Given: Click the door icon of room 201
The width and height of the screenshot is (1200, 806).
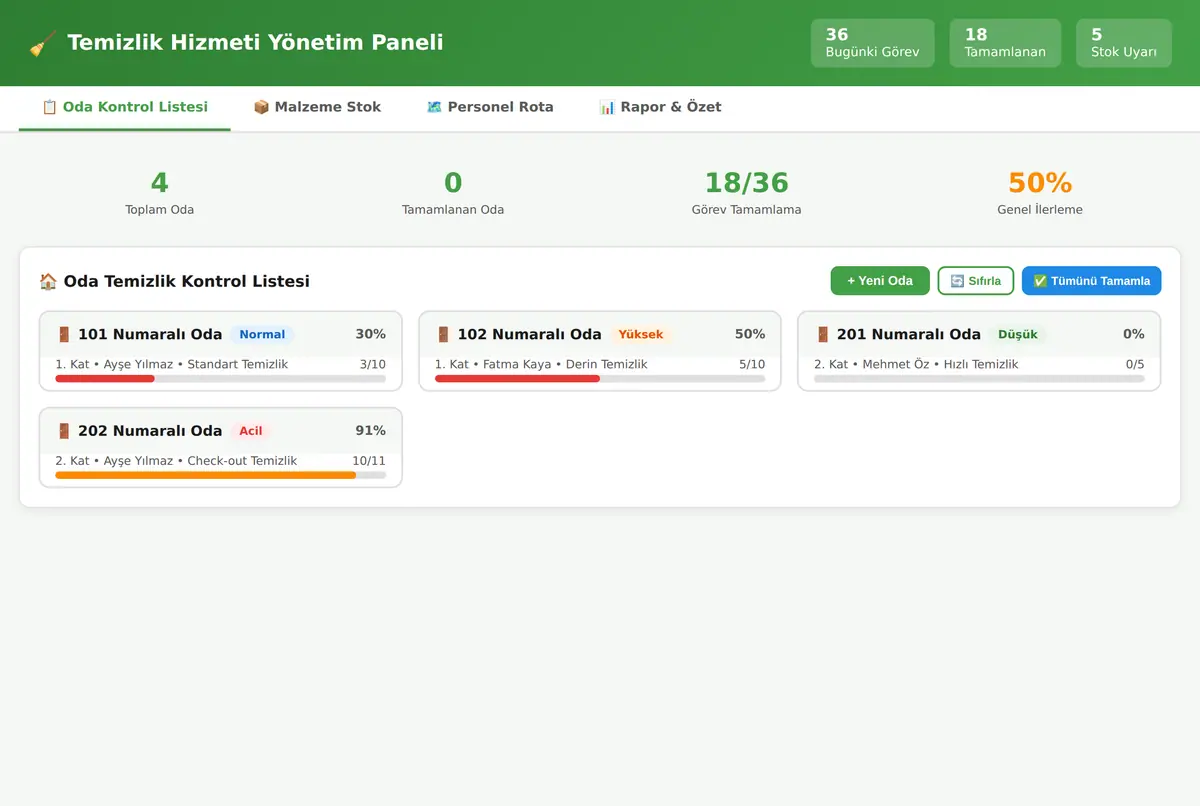Looking at the screenshot, I should 822,334.
